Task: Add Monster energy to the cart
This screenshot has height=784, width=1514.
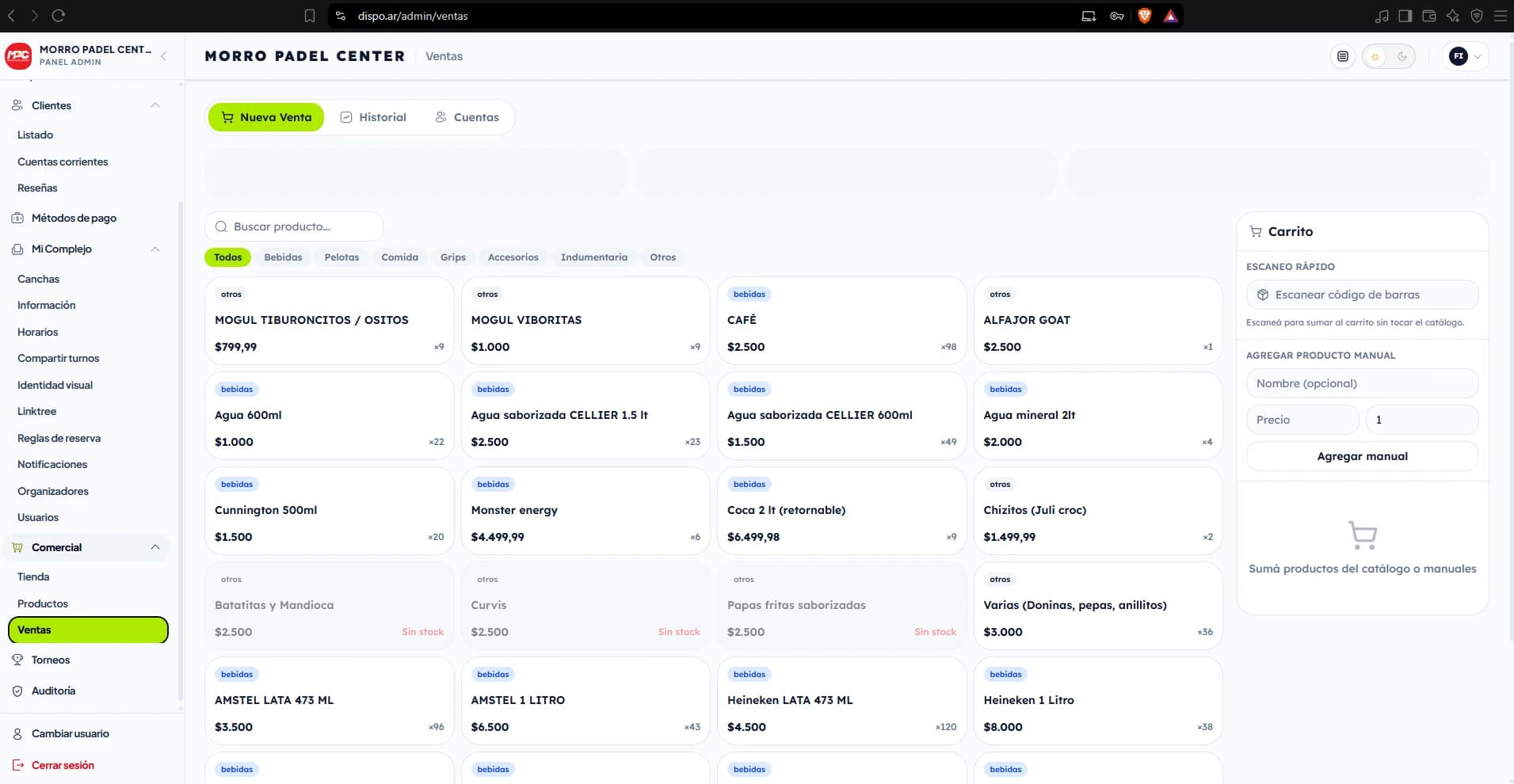Action: click(585, 511)
